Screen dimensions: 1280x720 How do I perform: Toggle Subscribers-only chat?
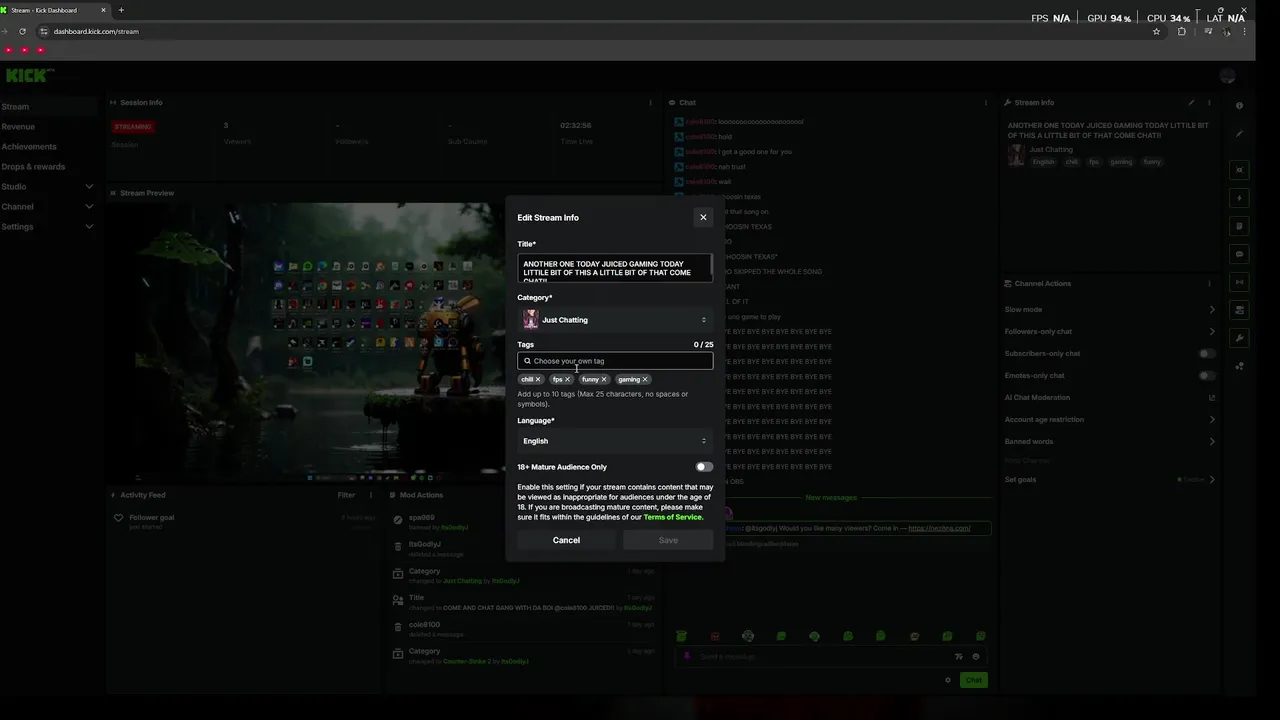pos(1207,354)
